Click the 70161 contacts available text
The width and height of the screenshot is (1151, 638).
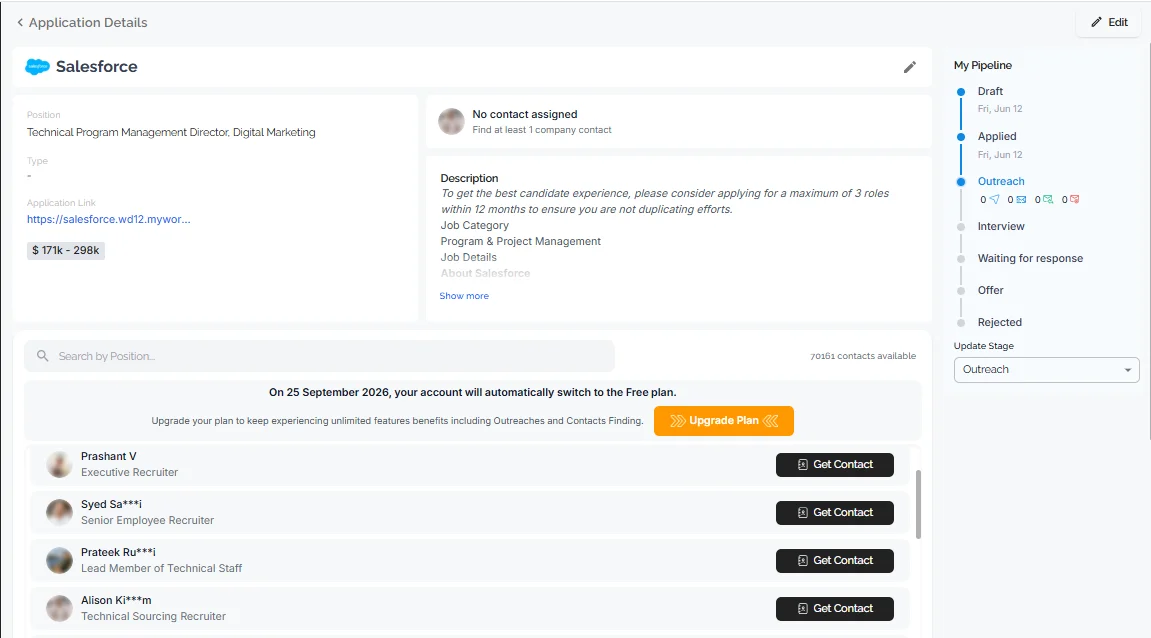coord(863,356)
